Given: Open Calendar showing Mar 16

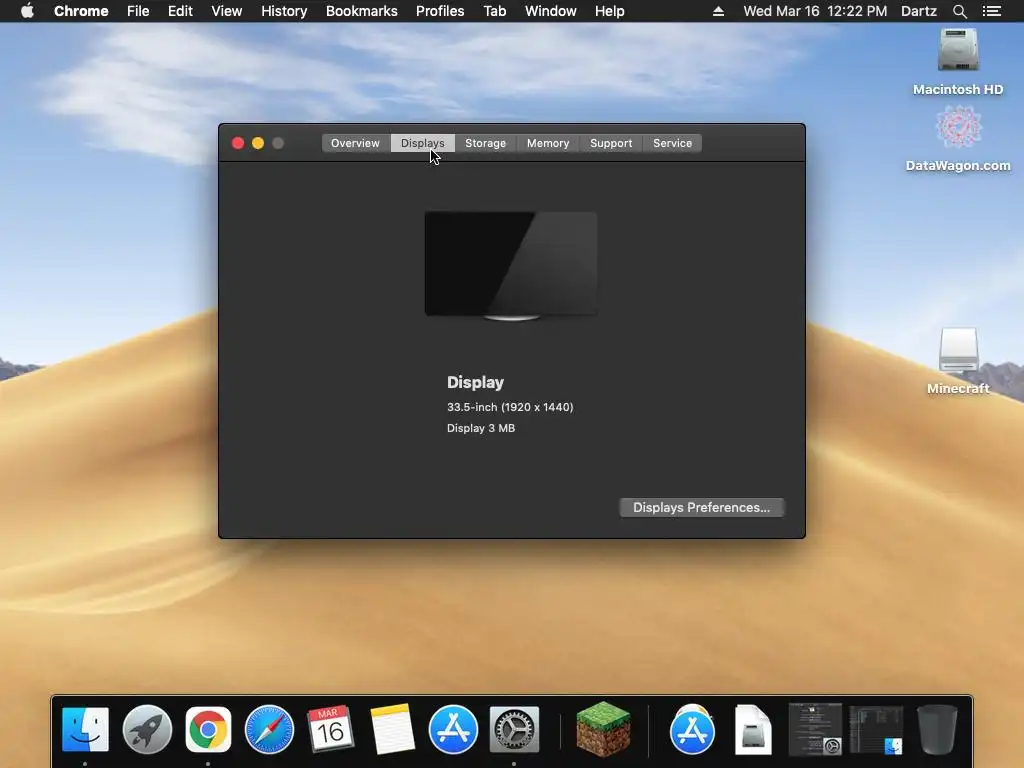Looking at the screenshot, I should tap(330, 729).
